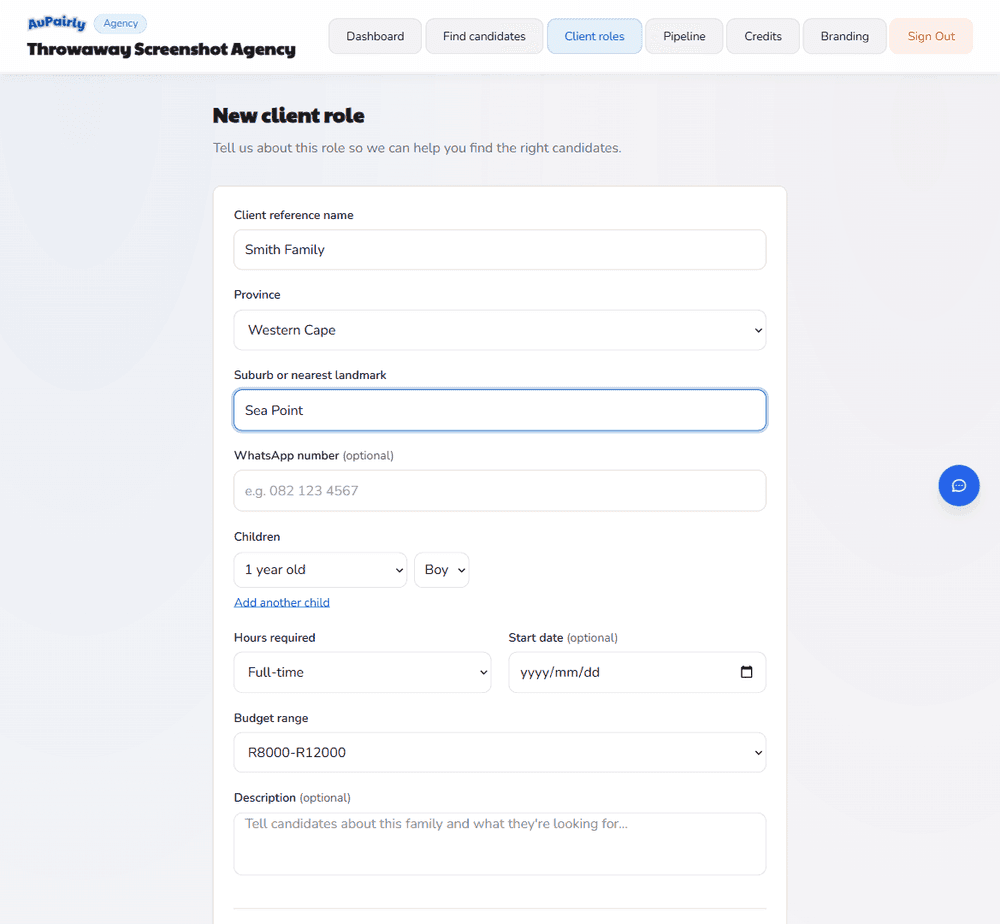This screenshot has width=1000, height=924.
Task: Click the Description text area
Action: pyautogui.click(x=500, y=844)
